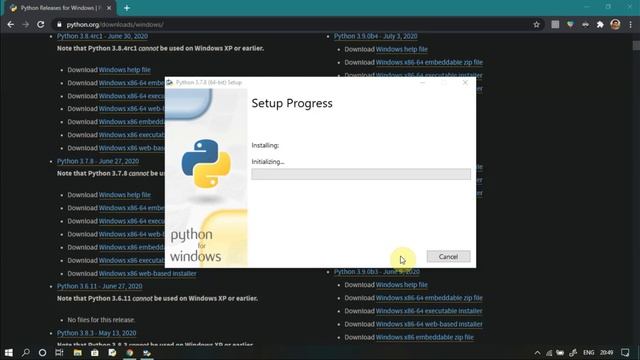The width and height of the screenshot is (640, 360).
Task: Open the Chrome profile avatar
Action: (615, 24)
